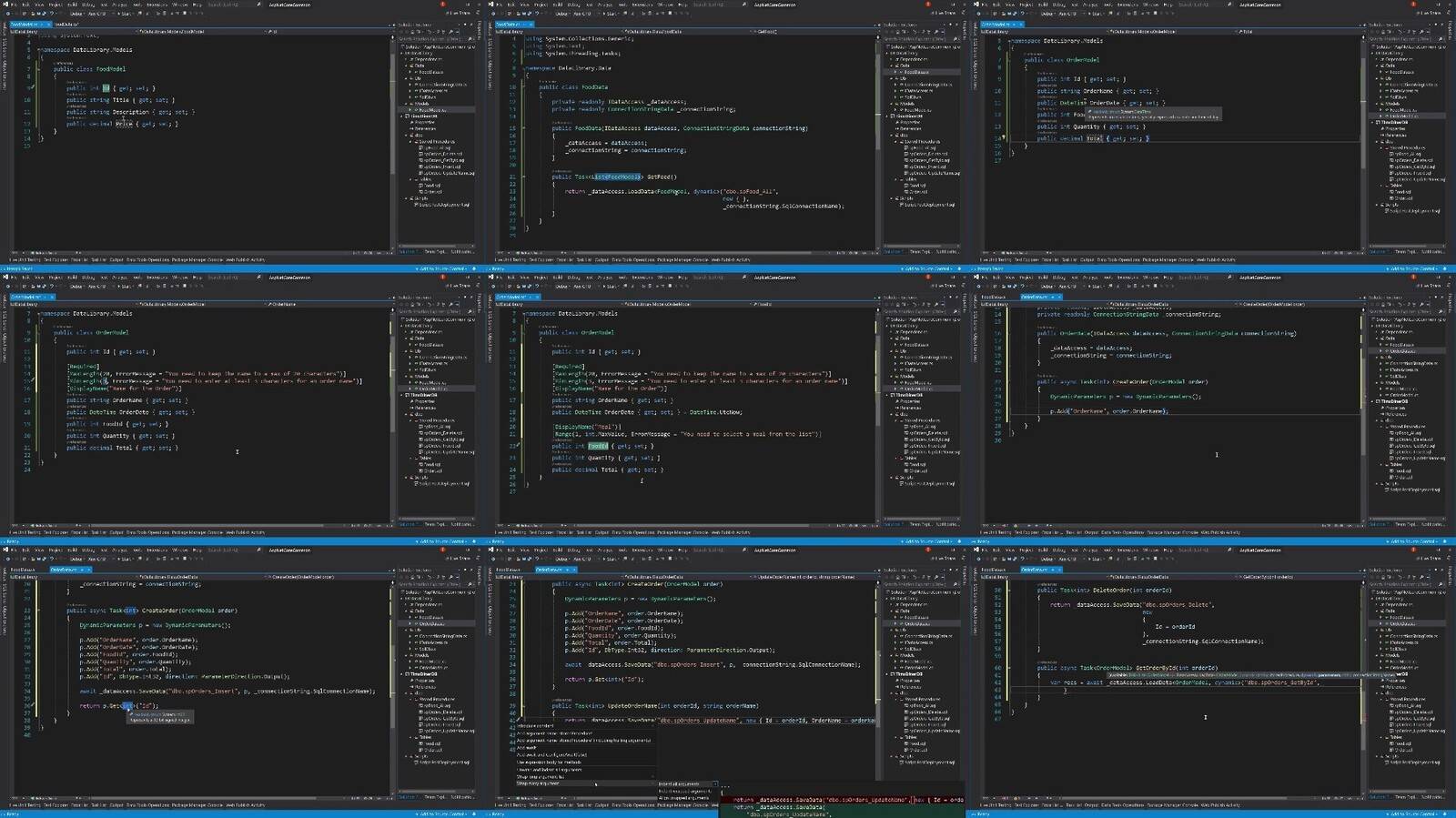The height and width of the screenshot is (818, 1456).
Task: Click Visual Studio logo in top-left frame
Action: pos(5,5)
